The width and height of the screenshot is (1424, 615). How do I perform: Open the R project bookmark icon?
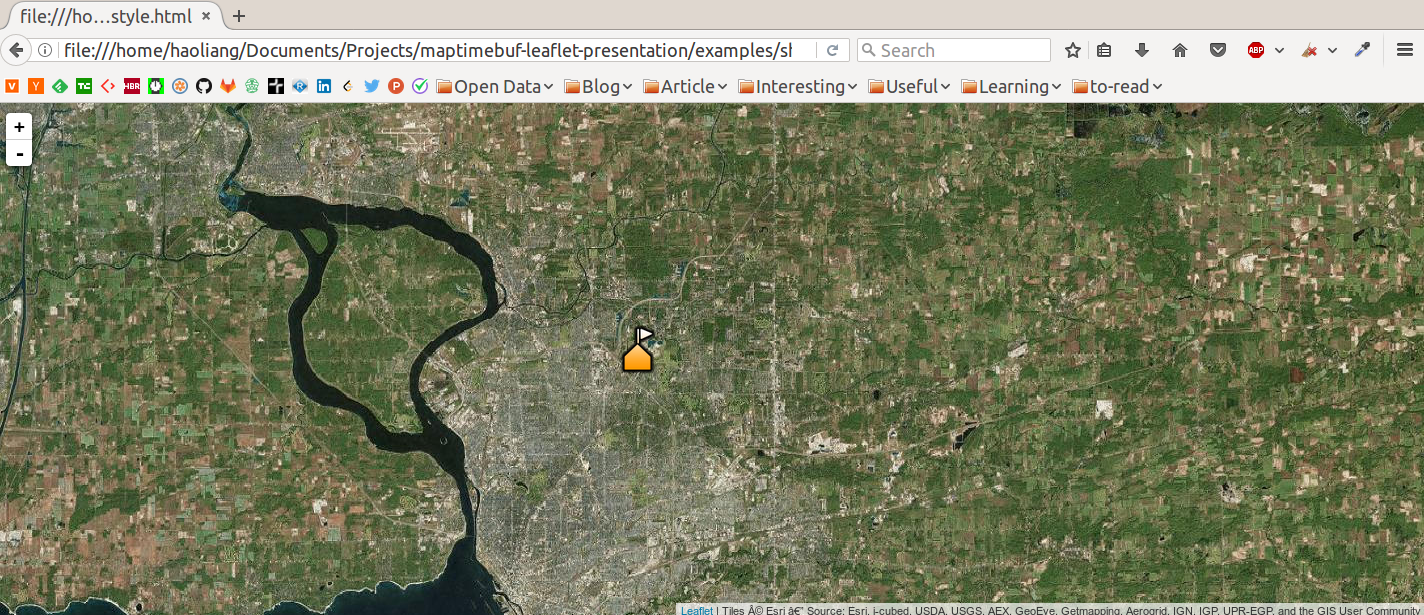[x=300, y=87]
